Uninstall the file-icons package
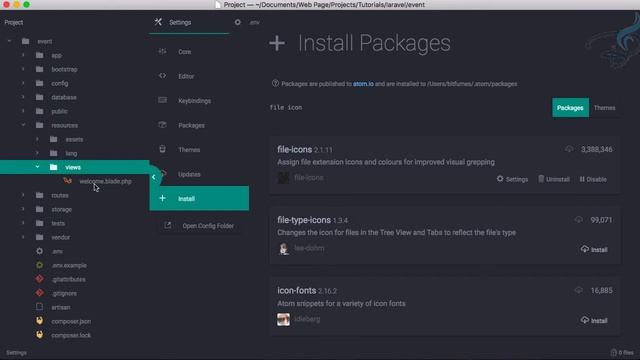The width and height of the screenshot is (640, 360). [x=554, y=179]
